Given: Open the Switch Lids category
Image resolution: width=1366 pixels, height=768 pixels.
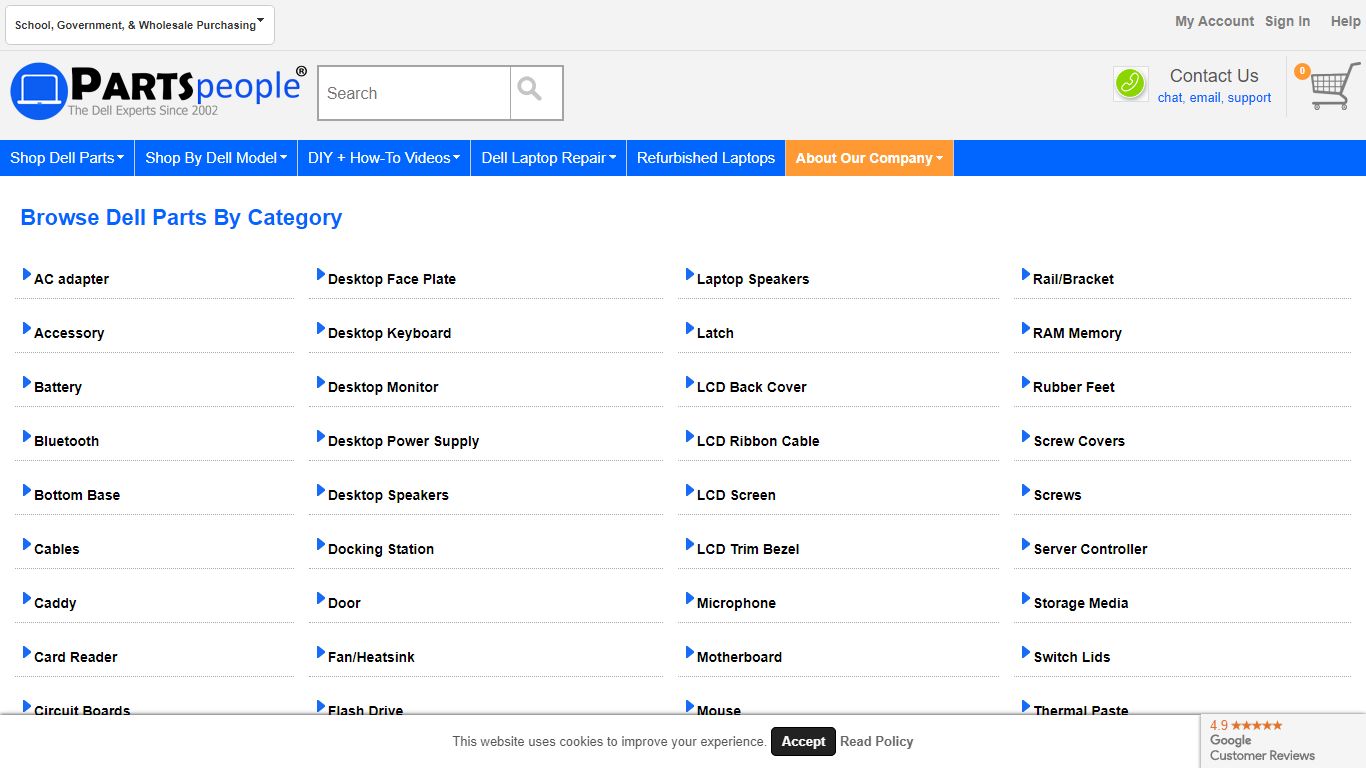Looking at the screenshot, I should tap(1072, 657).
